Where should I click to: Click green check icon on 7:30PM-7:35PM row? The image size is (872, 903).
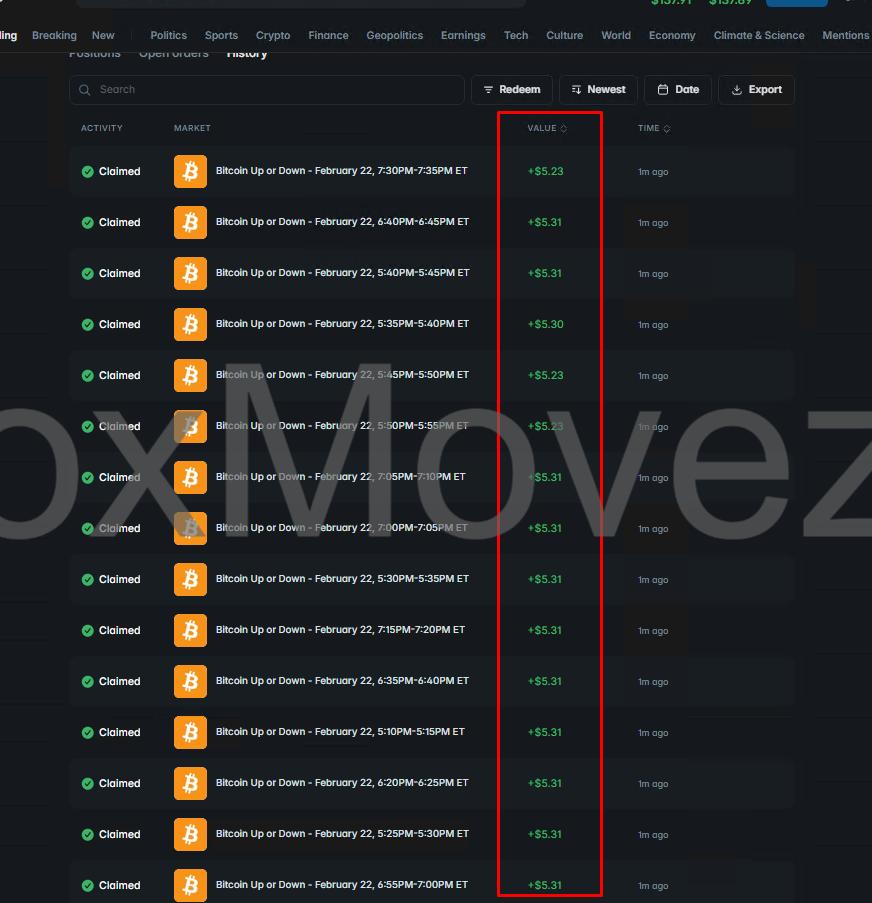click(x=88, y=172)
